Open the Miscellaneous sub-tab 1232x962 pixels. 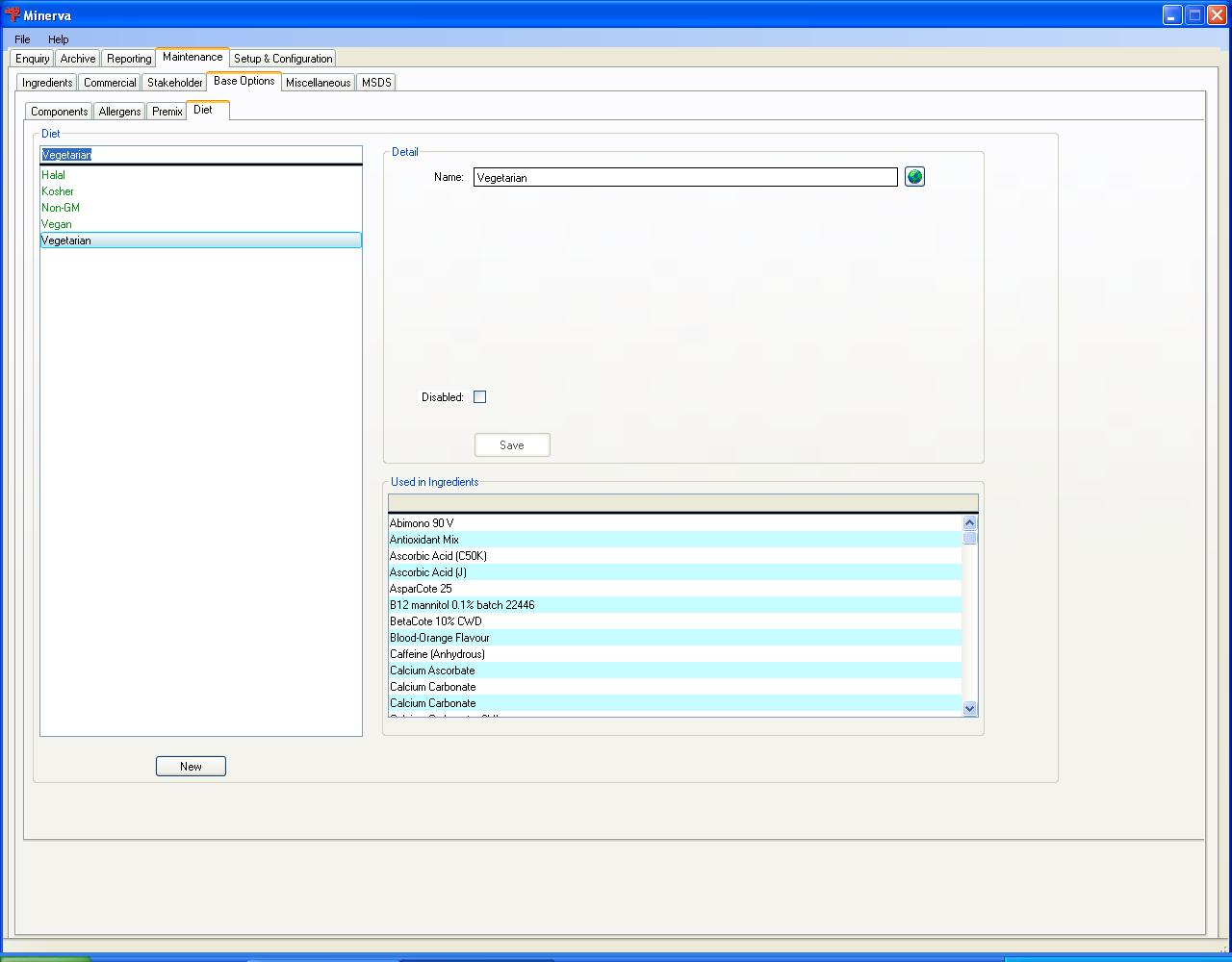pyautogui.click(x=318, y=83)
